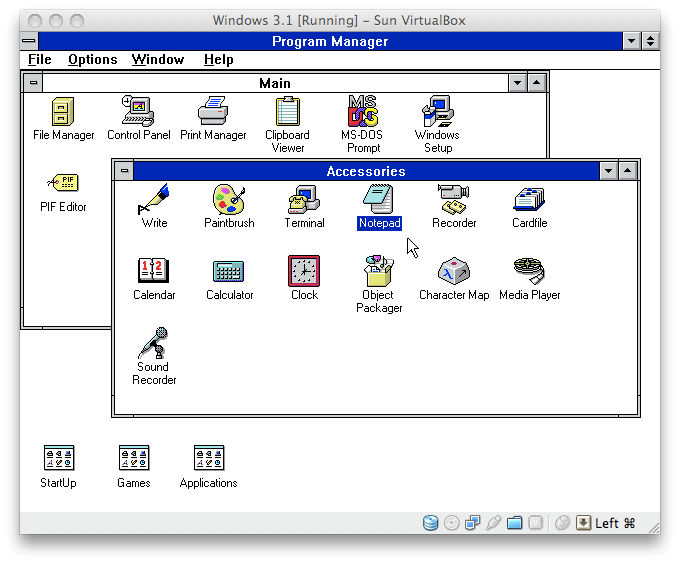Select the Object Packager icon
The image size is (680, 564).
[379, 271]
